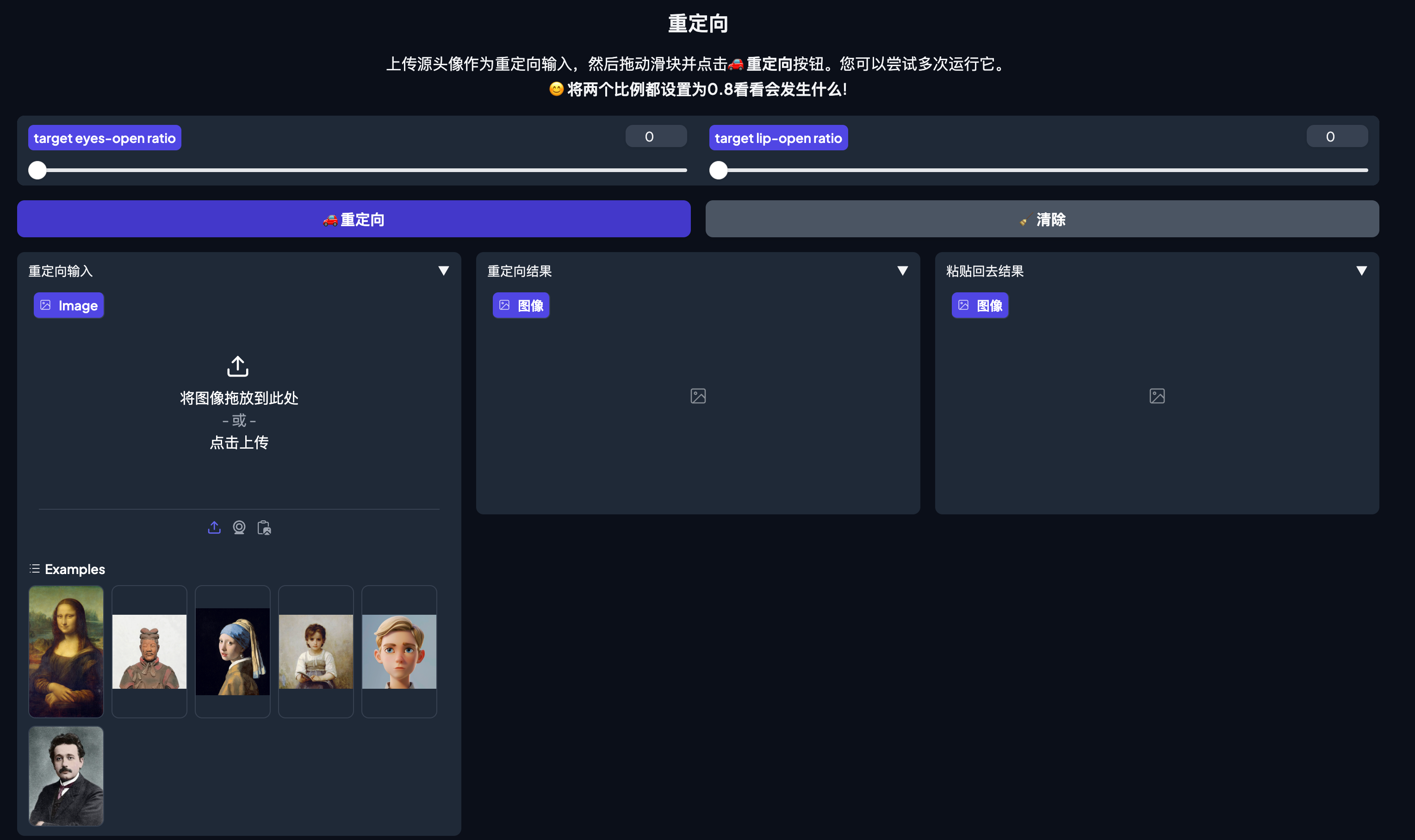The height and width of the screenshot is (840, 1415).
Task: Click the target eyes-open ratio slider handle
Action: pos(37,170)
